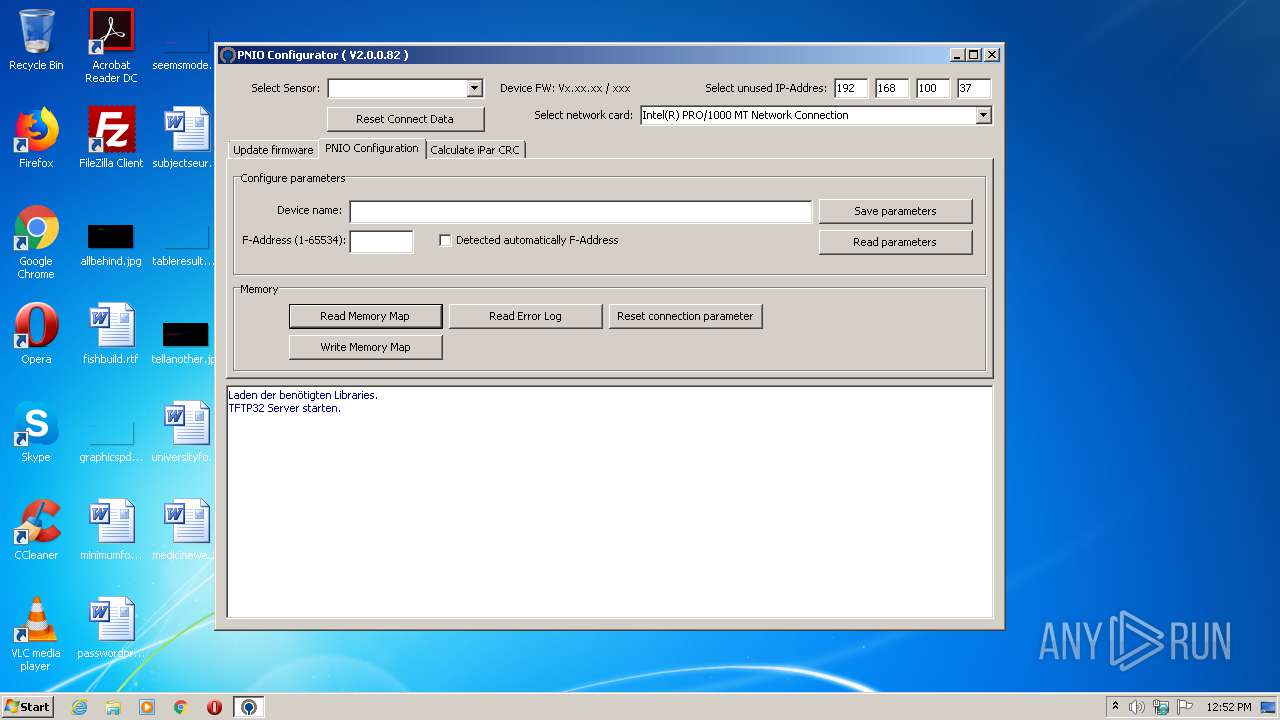Open Internet Explorer in taskbar
The height and width of the screenshot is (720, 1280).
click(x=79, y=707)
